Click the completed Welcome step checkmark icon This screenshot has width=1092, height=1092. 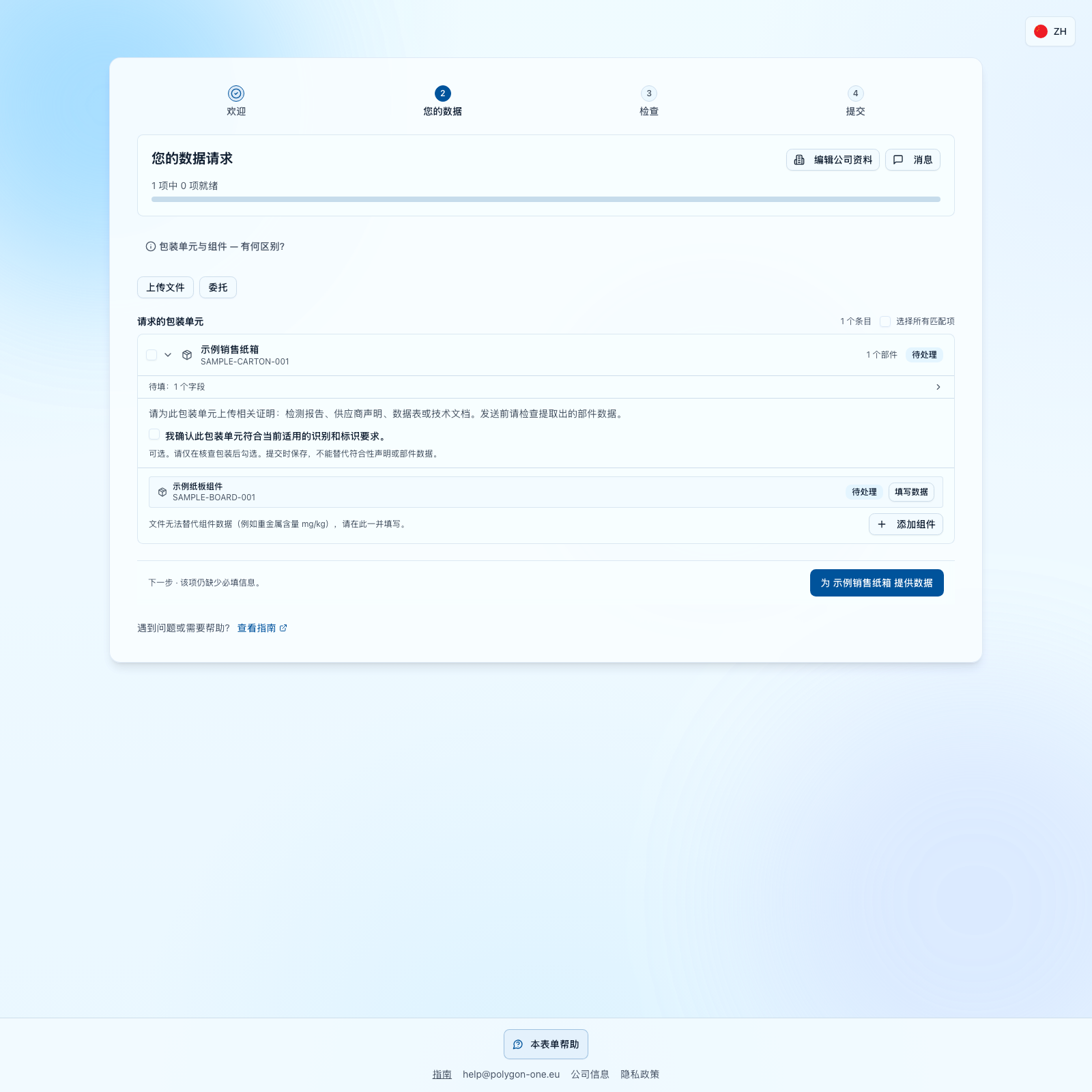pyautogui.click(x=236, y=94)
